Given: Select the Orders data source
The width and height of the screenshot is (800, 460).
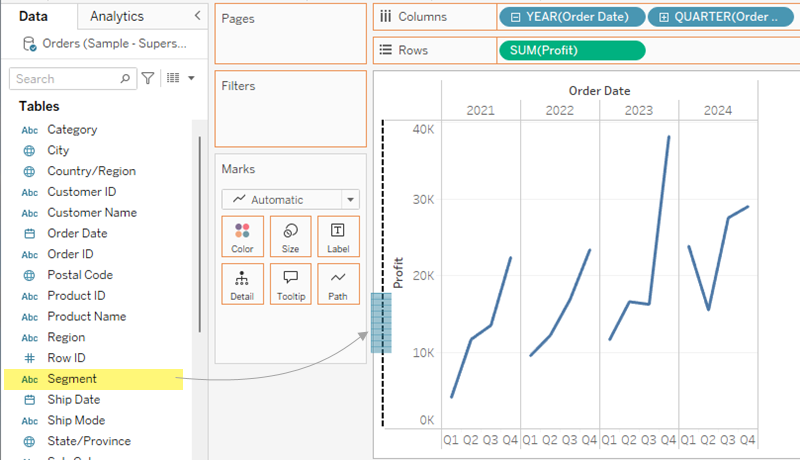Looking at the screenshot, I should (x=114, y=44).
